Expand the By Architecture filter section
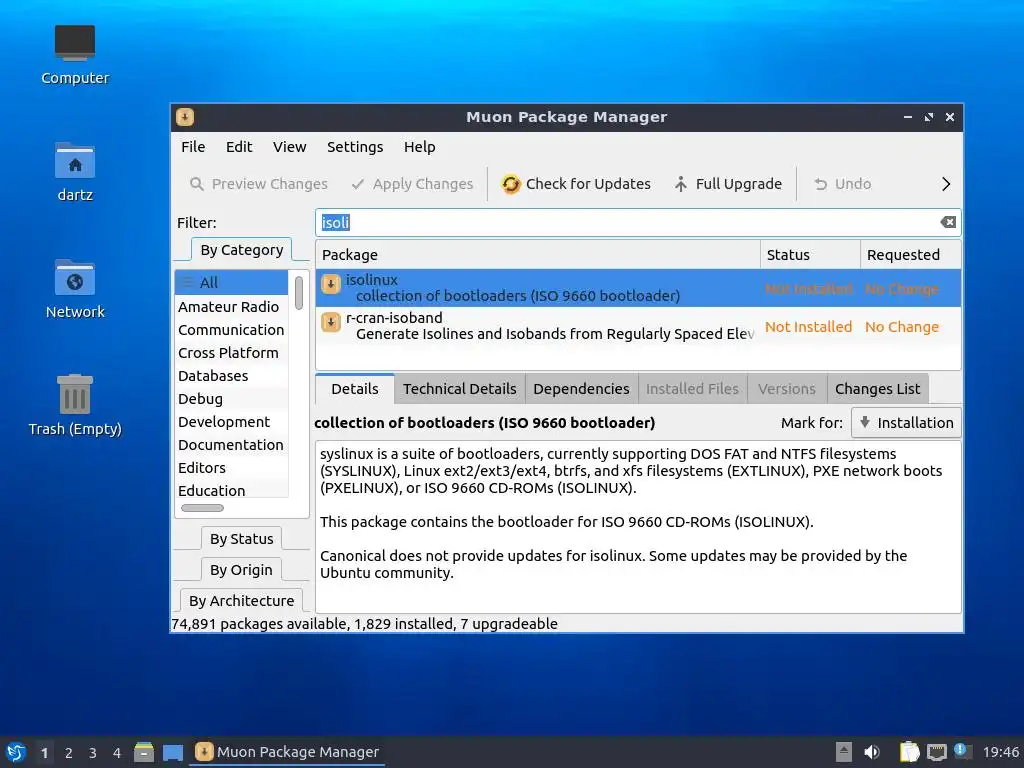Screen dimensions: 1024x768 (242, 601)
